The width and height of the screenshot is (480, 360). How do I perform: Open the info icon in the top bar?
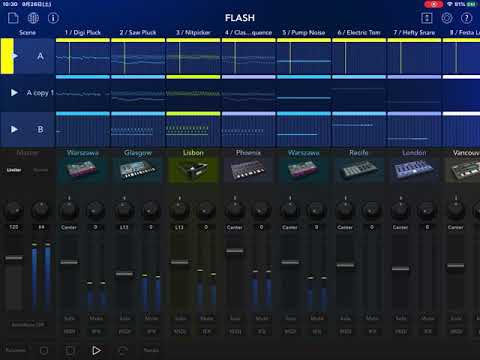click(53, 18)
